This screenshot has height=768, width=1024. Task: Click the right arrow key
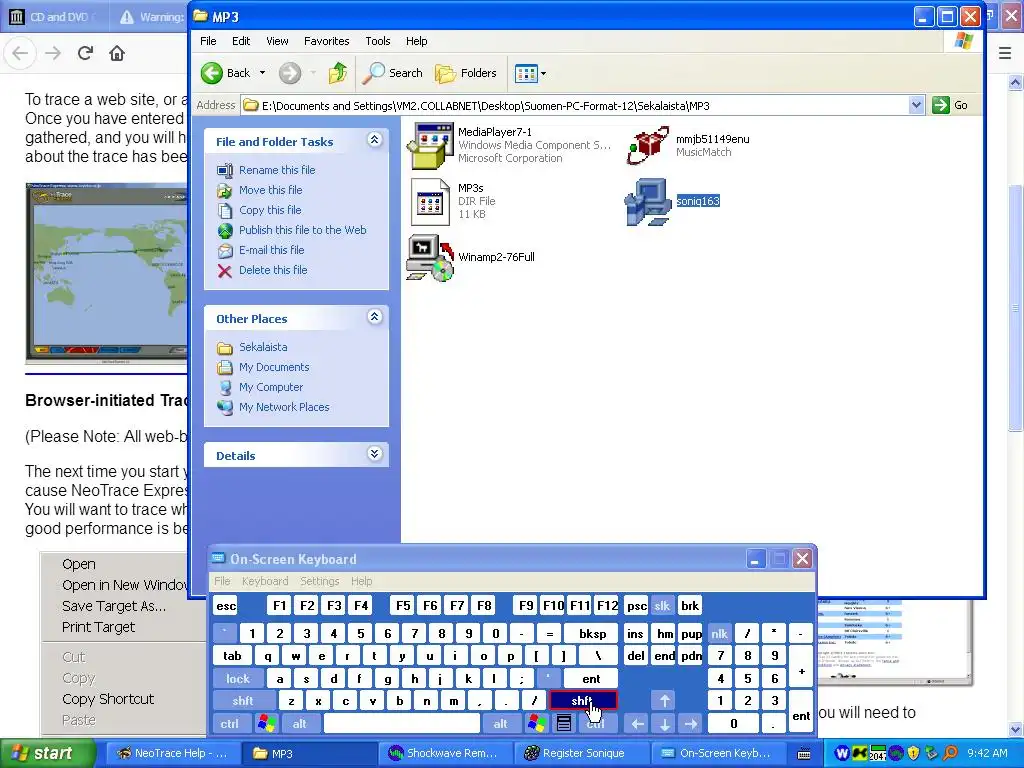691,724
